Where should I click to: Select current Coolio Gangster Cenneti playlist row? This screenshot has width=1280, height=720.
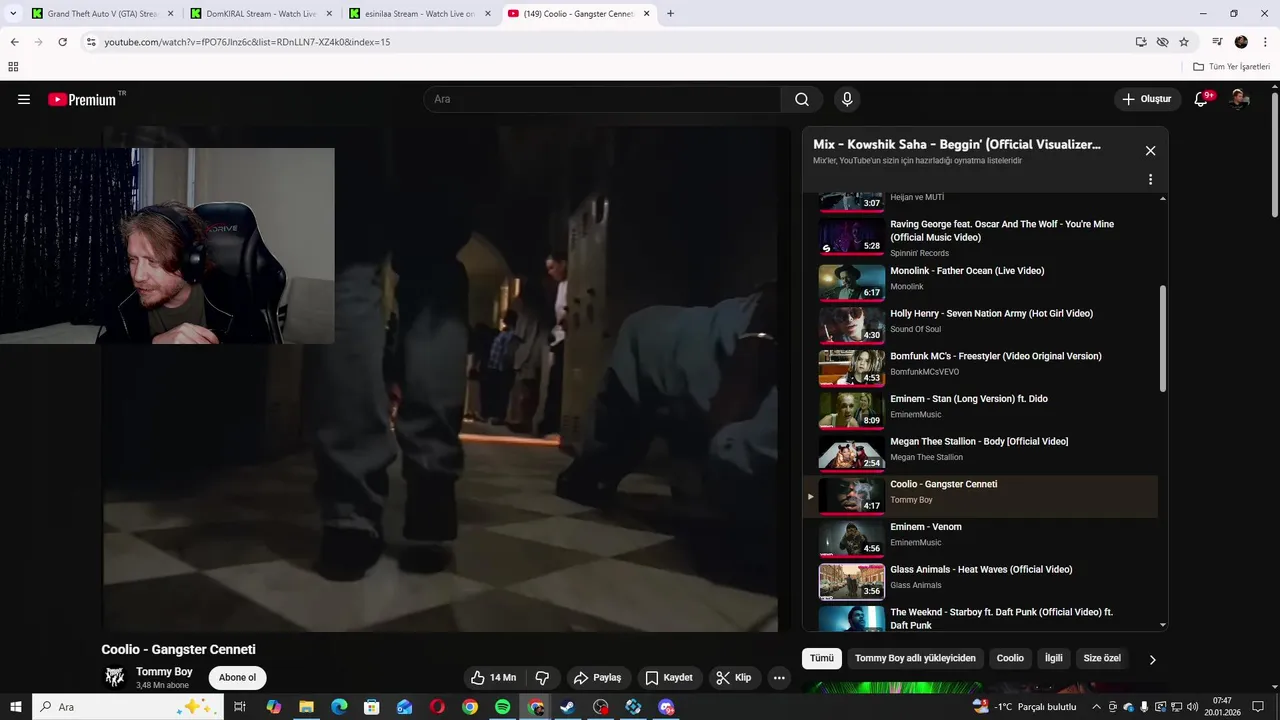980,496
